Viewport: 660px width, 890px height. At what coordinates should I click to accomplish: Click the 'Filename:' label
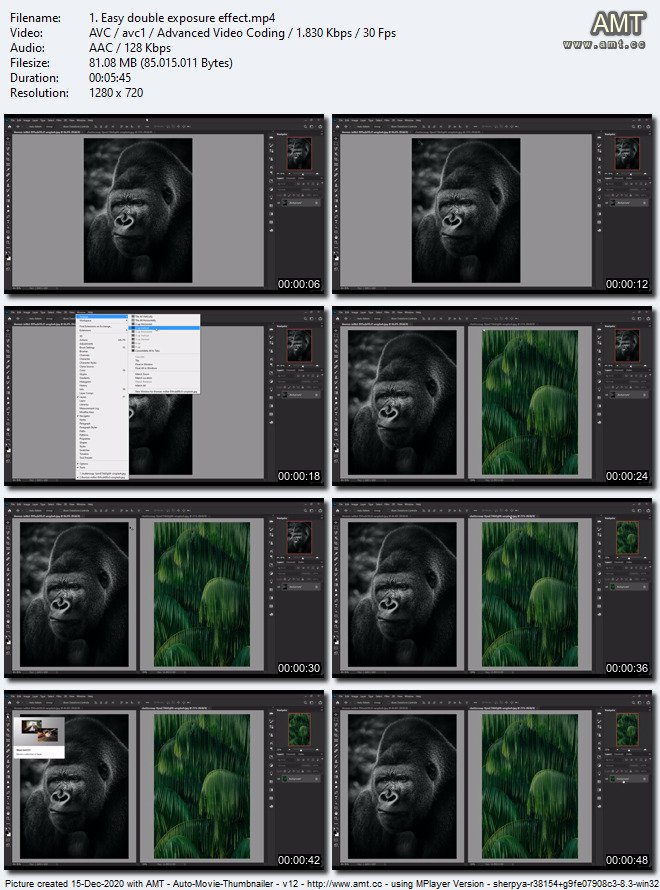35,18
